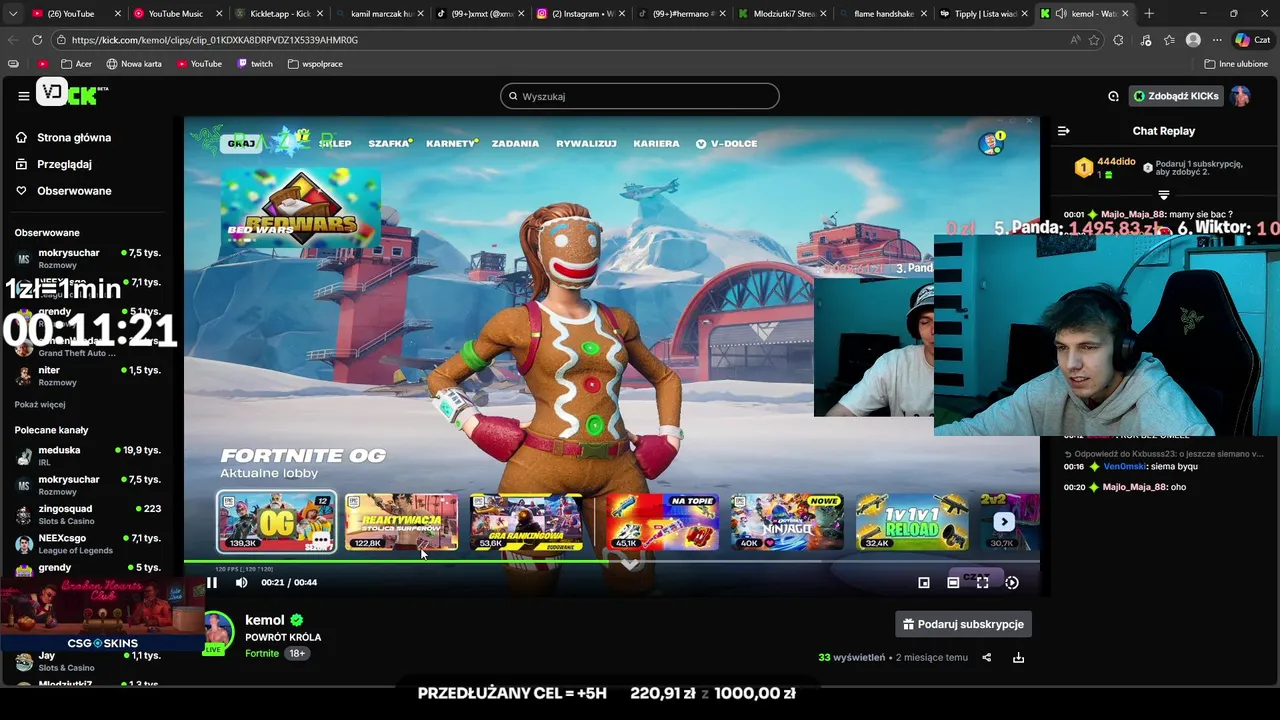Expand leaderboard chevron under 444dido
Screen dimensions: 1280x720
pos(1163,195)
